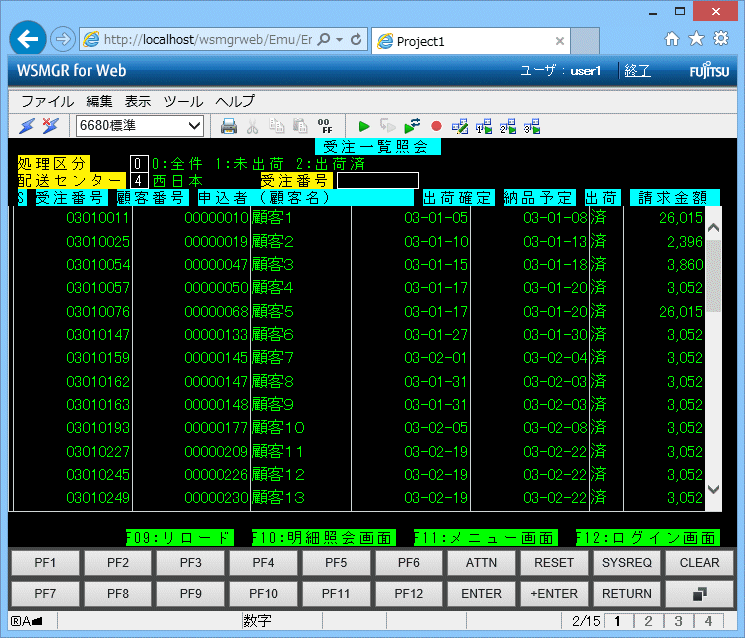Click the PF10 key button
745x638 pixels.
(x=263, y=594)
